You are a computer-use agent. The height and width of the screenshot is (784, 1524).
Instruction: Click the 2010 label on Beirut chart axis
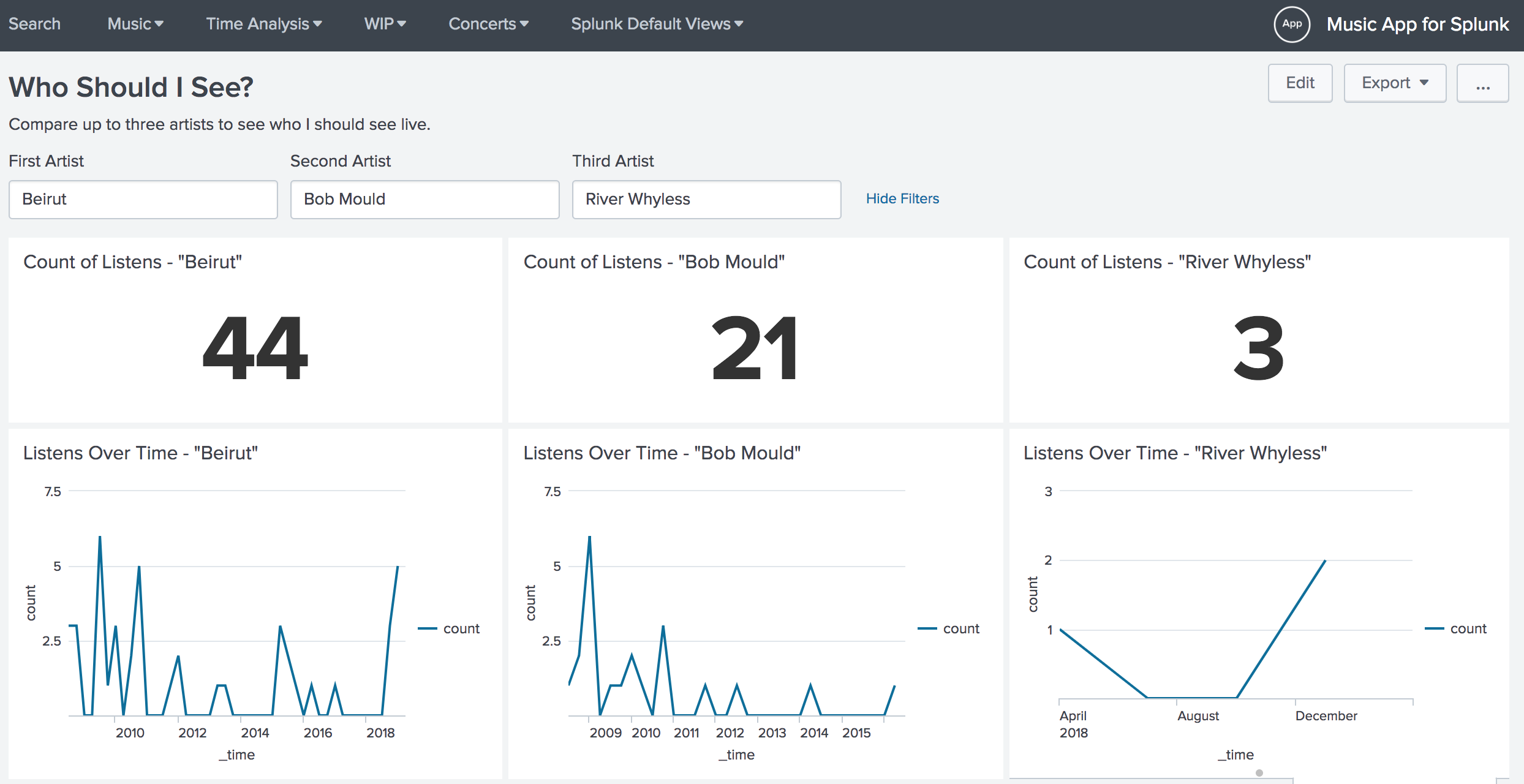130,733
